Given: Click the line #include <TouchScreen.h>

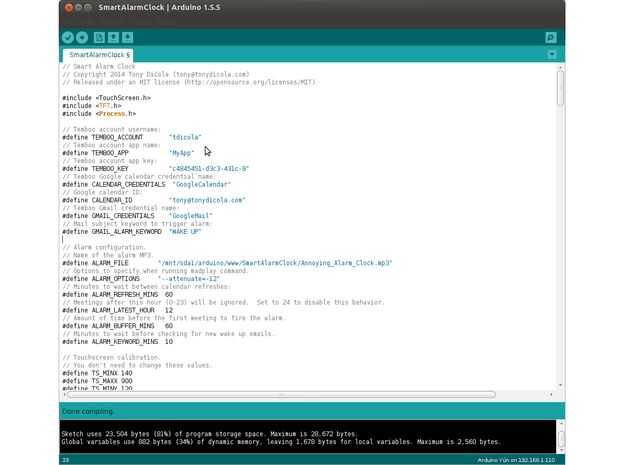Looking at the screenshot, I should 107,98.
